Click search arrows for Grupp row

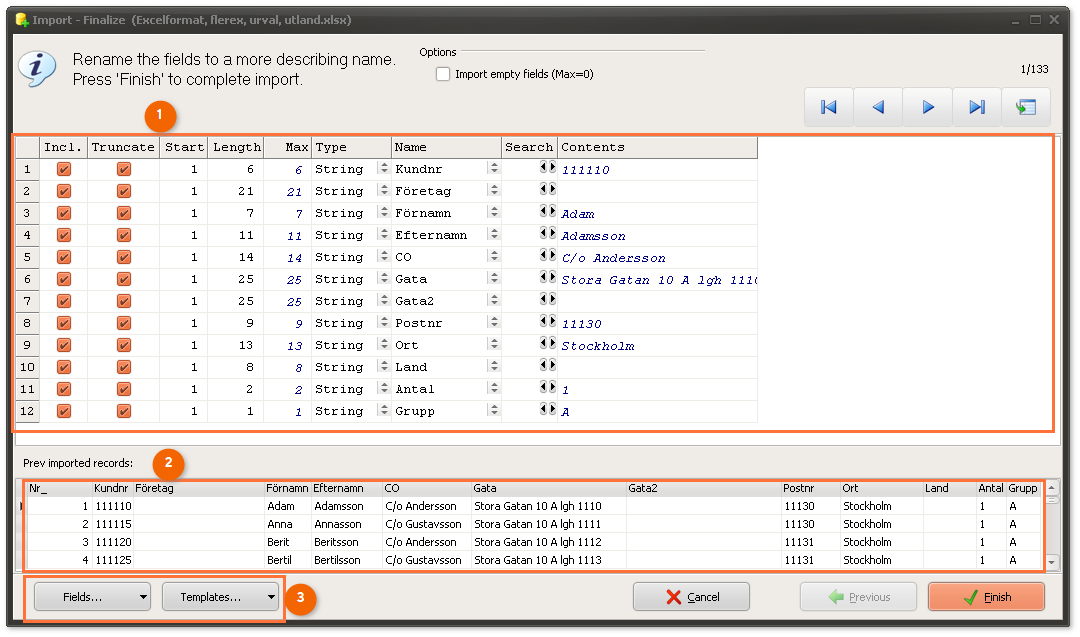[x=548, y=410]
